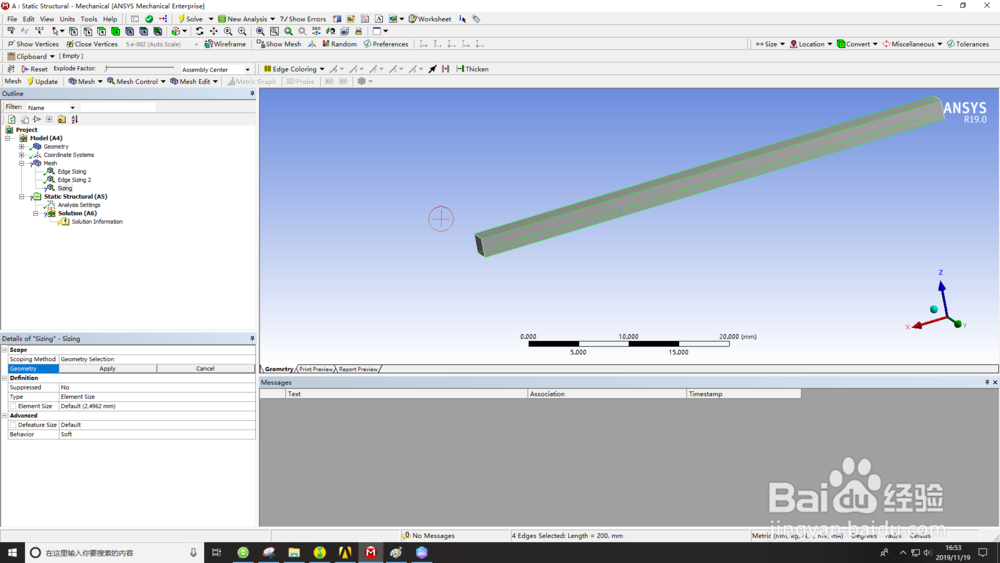Toggle Close Vertices option
Image resolution: width=1000 pixels, height=563 pixels.
(x=92, y=44)
